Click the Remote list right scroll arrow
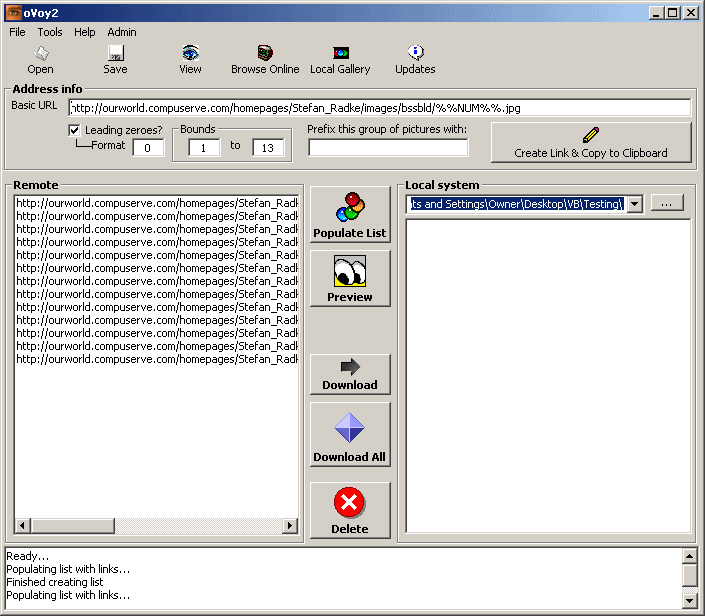Image resolution: width=705 pixels, height=616 pixels. (290, 526)
